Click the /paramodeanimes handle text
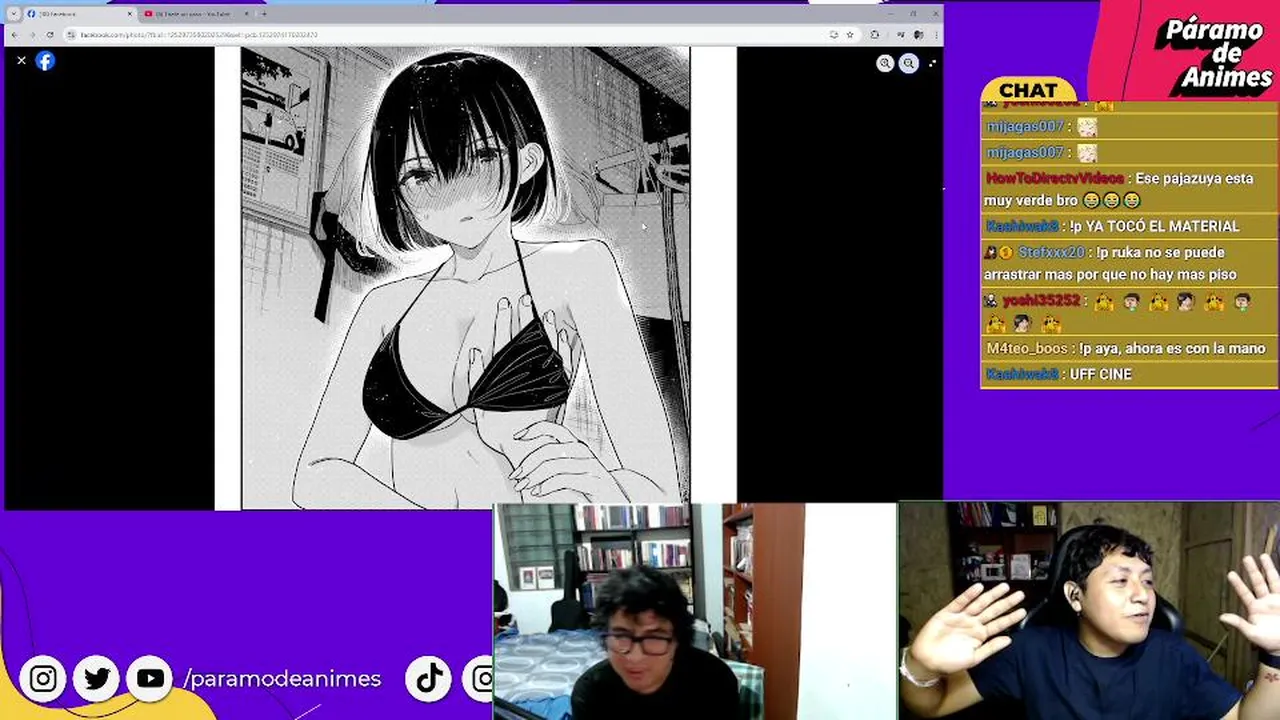The width and height of the screenshot is (1280, 720). [282, 678]
